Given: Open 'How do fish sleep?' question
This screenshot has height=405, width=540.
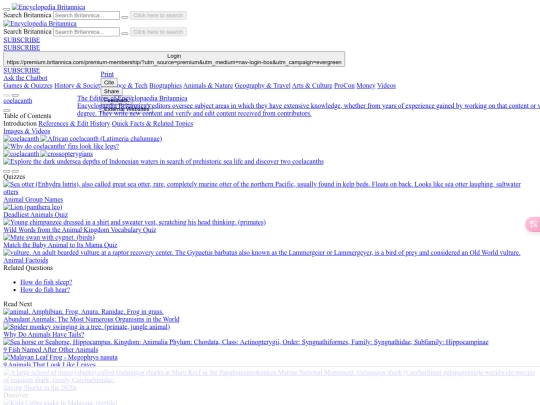Looking at the screenshot, I should 46,282.
